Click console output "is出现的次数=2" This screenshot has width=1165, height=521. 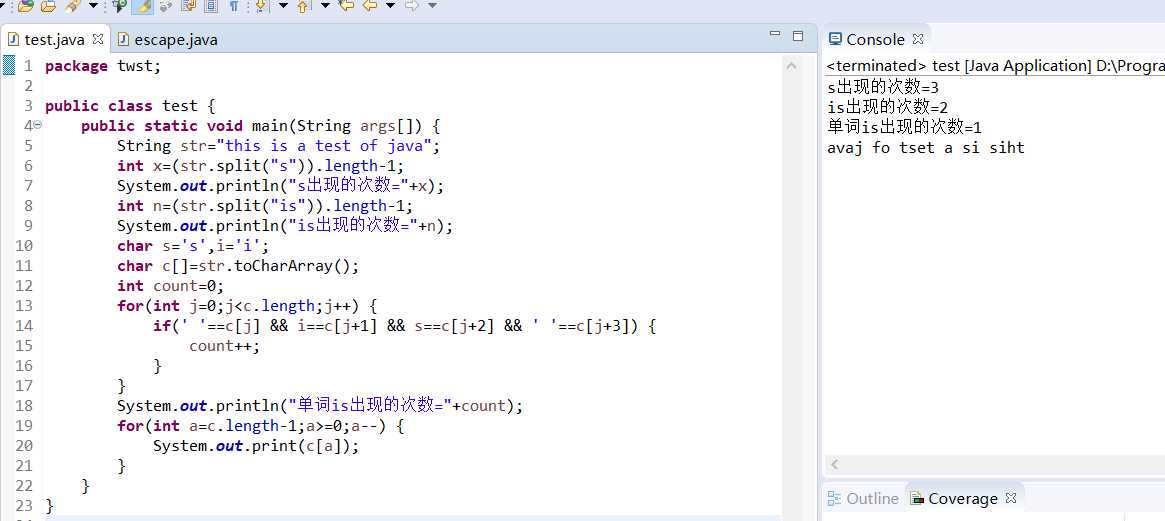pyautogui.click(x=887, y=107)
